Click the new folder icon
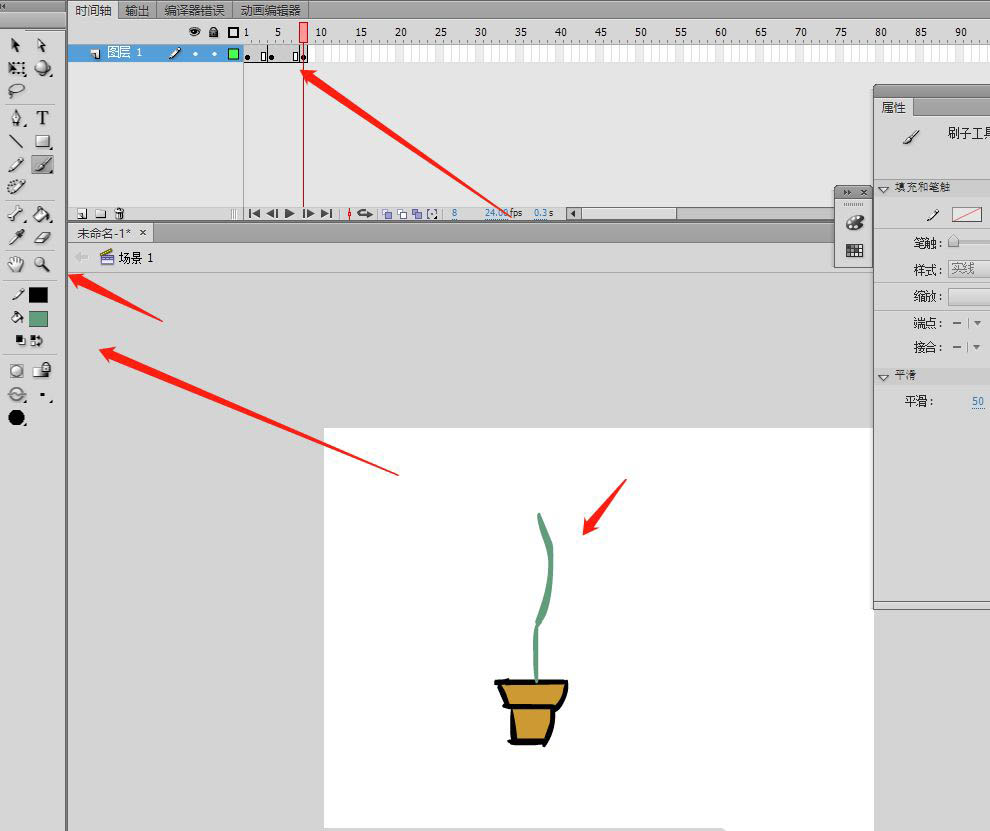The height and width of the screenshot is (831, 990). tap(100, 213)
